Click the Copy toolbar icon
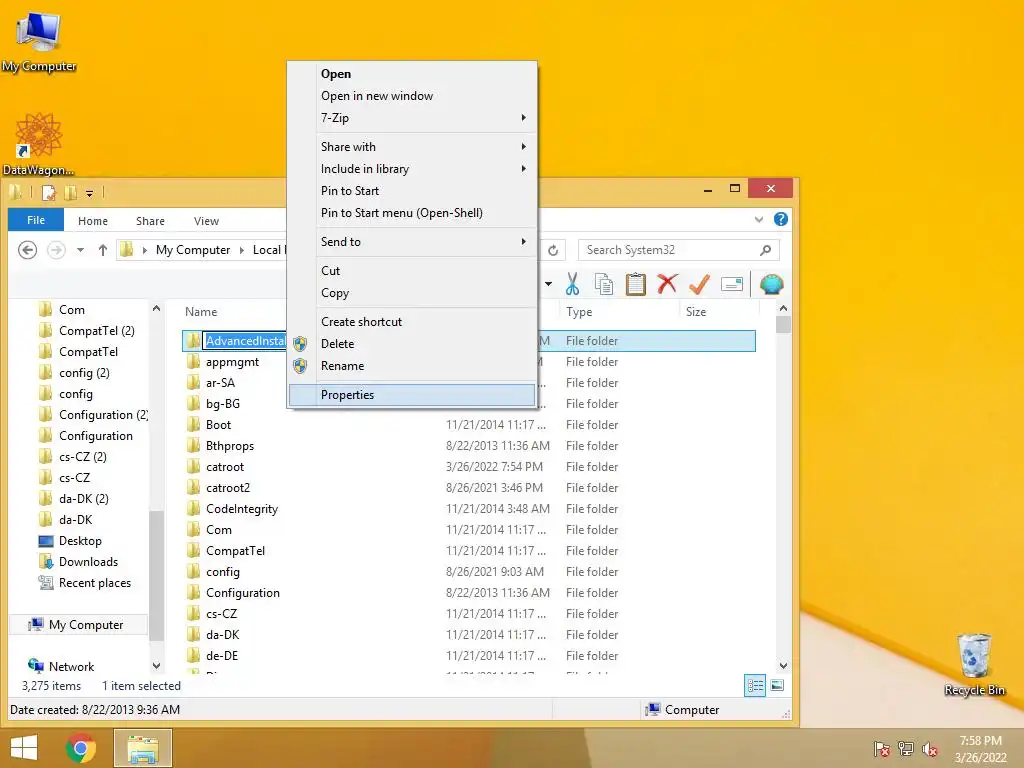 pos(604,284)
